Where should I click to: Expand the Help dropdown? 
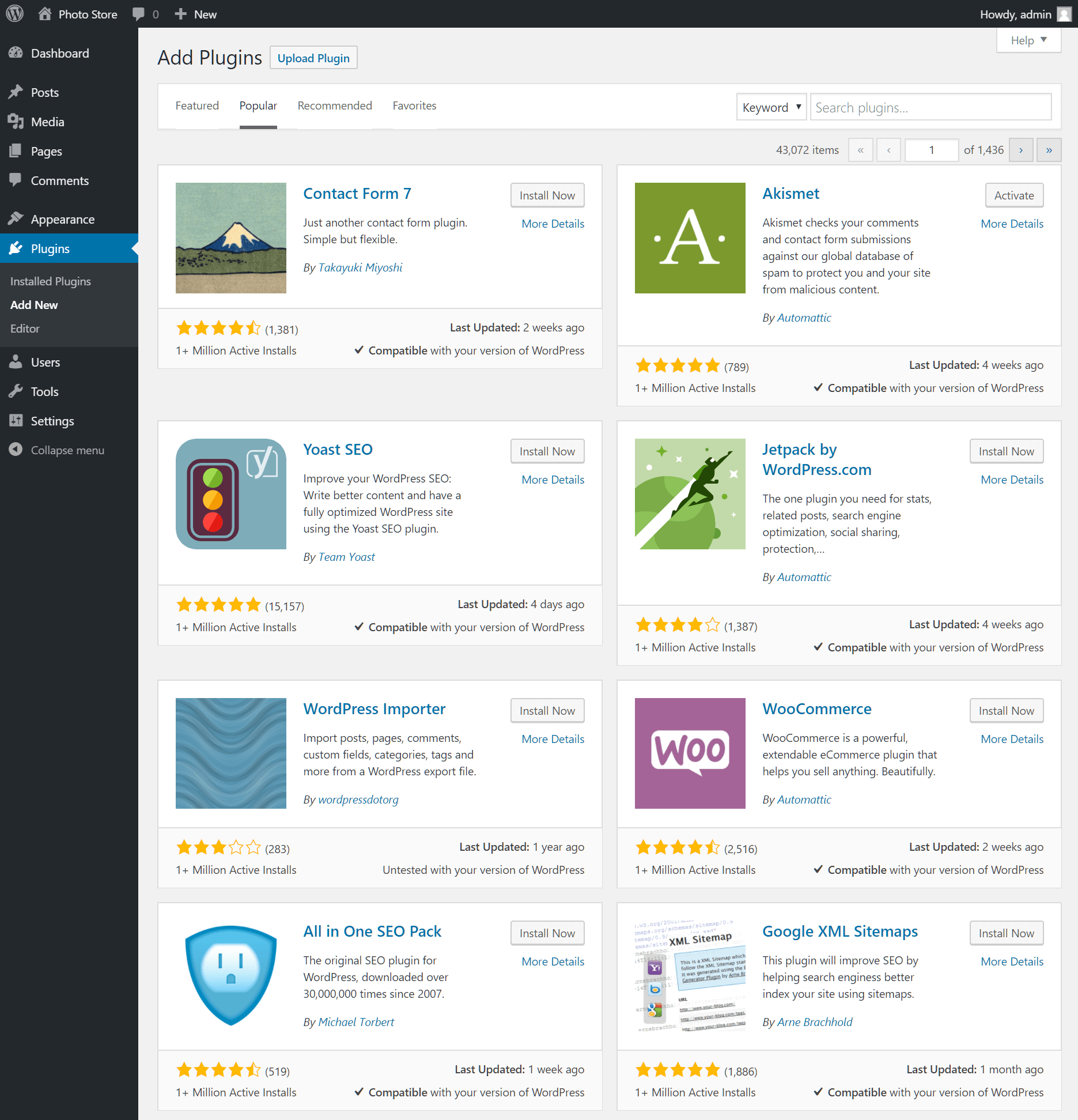click(1028, 40)
